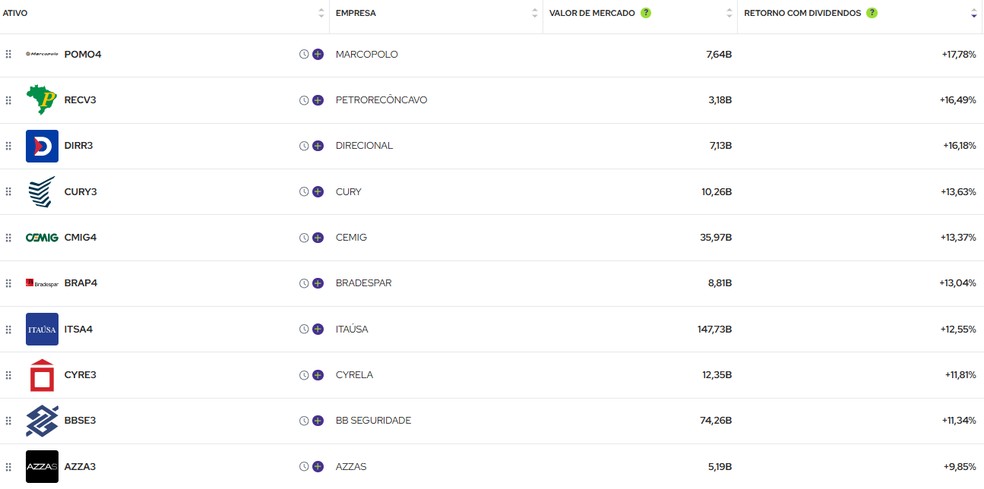Click the help icon beside Retorno com Dividendos
Viewport: 984px width, 489px height.
pyautogui.click(x=872, y=13)
